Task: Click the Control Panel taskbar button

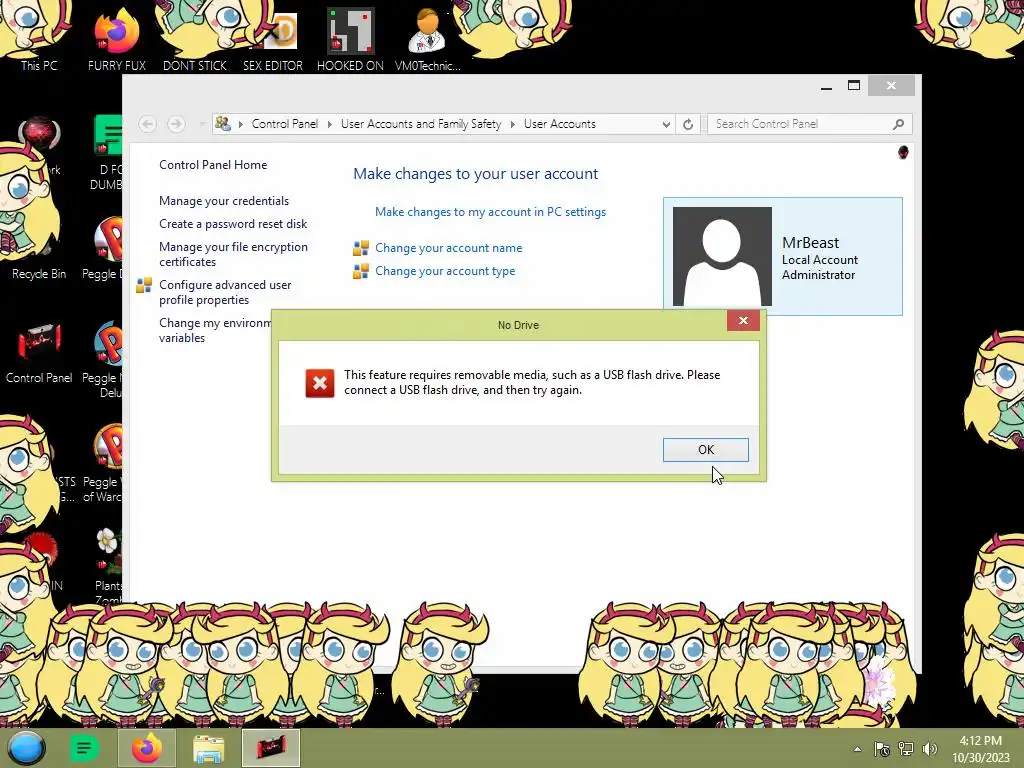Action: click(271, 748)
